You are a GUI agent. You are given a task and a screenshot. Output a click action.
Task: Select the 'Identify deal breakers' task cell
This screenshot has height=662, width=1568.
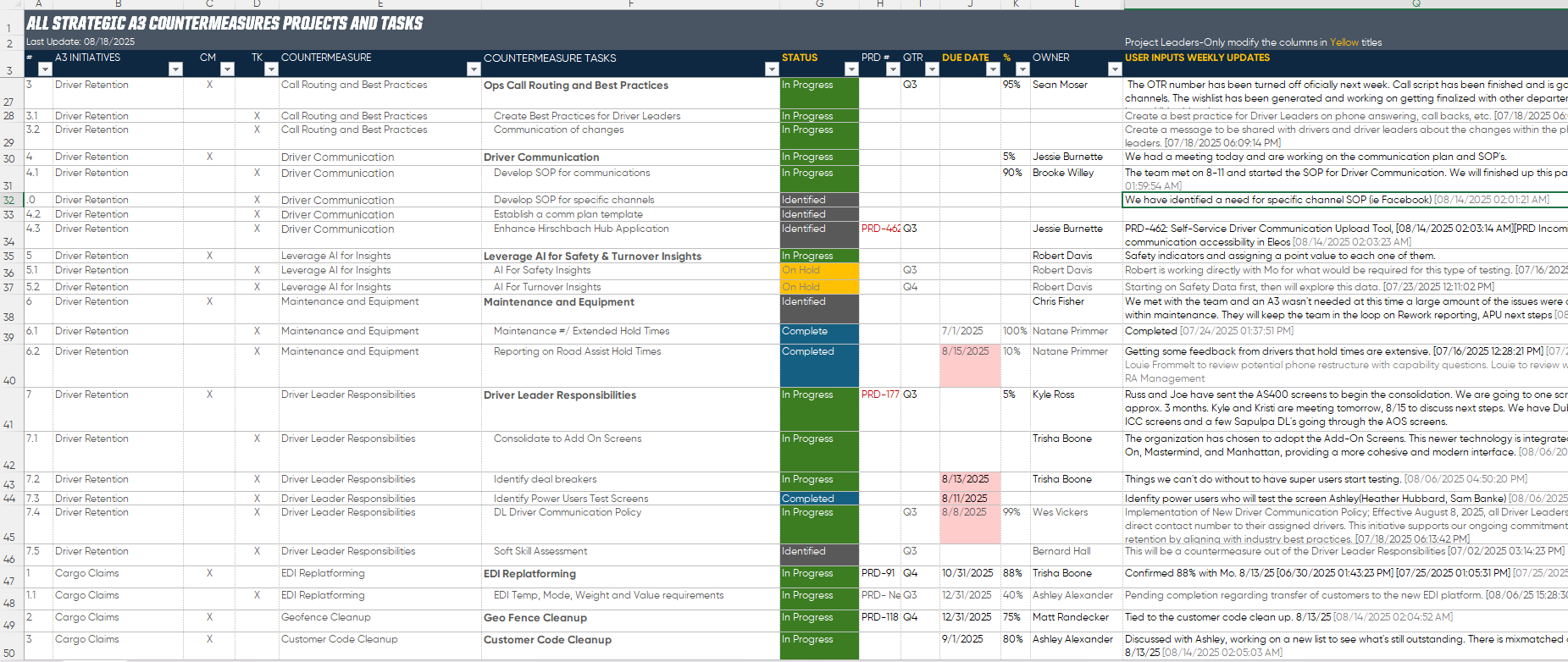[630, 482]
